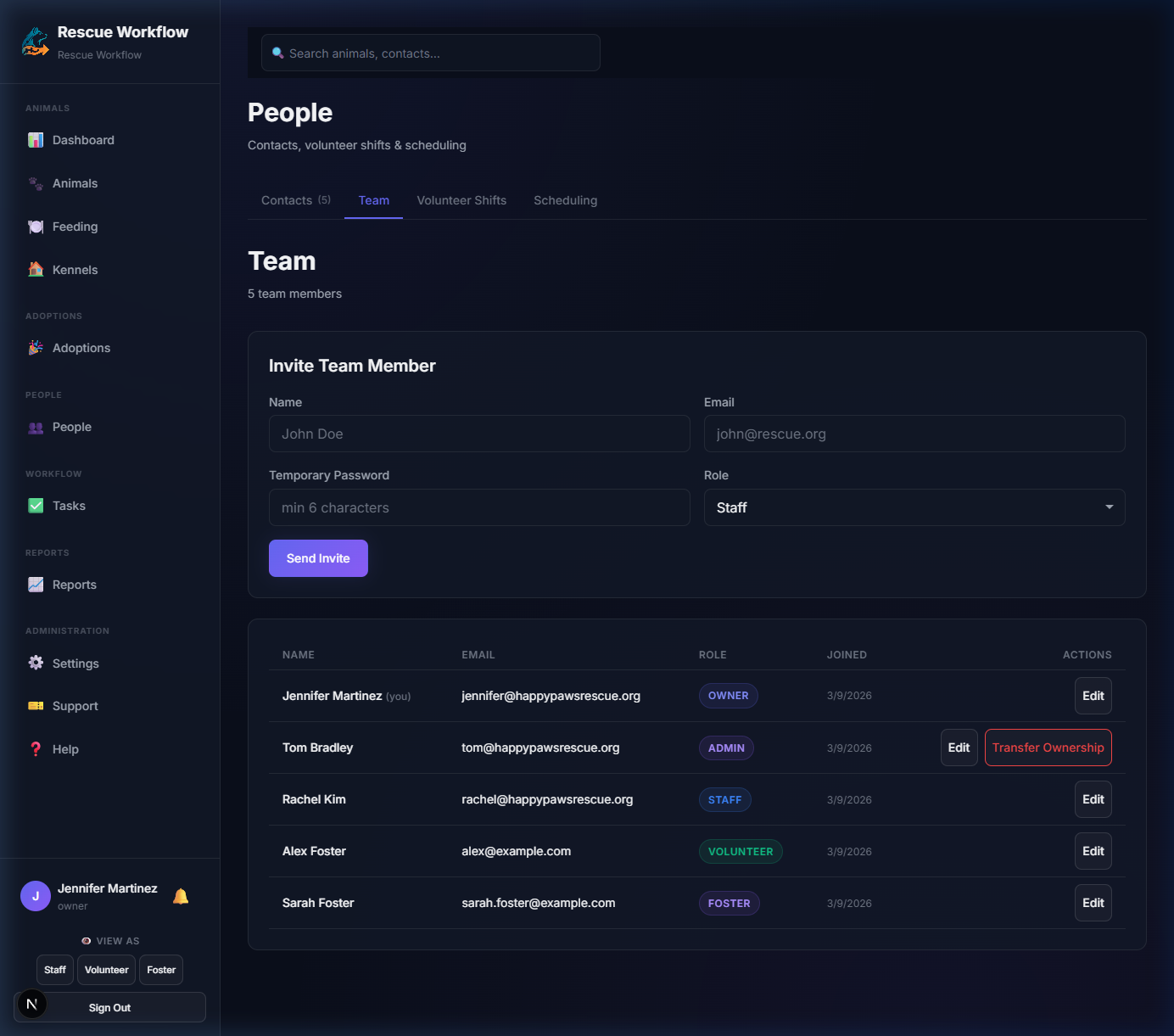
Task: Click the Support ticket icon
Action: pos(36,706)
